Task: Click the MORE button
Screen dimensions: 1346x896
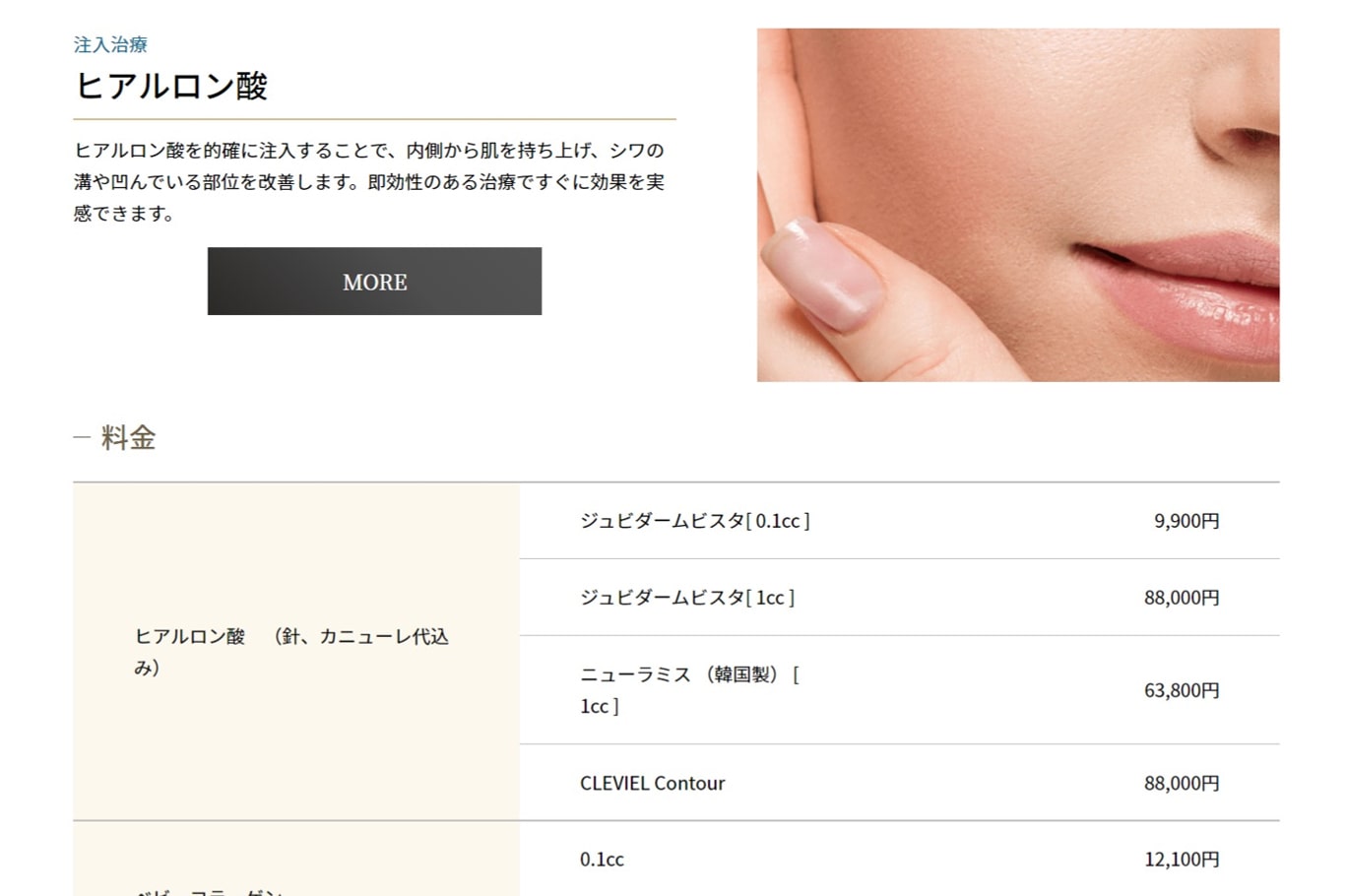Action: click(374, 282)
